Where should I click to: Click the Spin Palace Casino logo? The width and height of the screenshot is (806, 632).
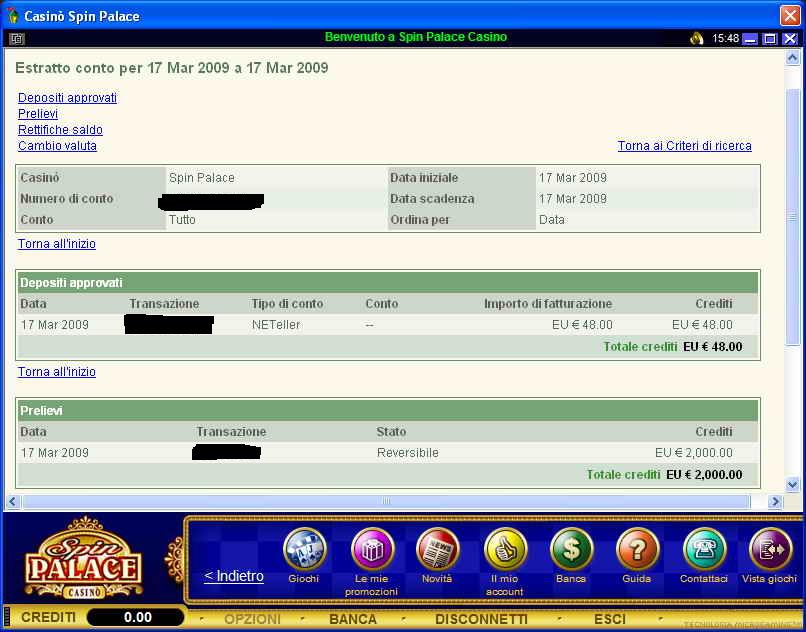tap(84, 559)
